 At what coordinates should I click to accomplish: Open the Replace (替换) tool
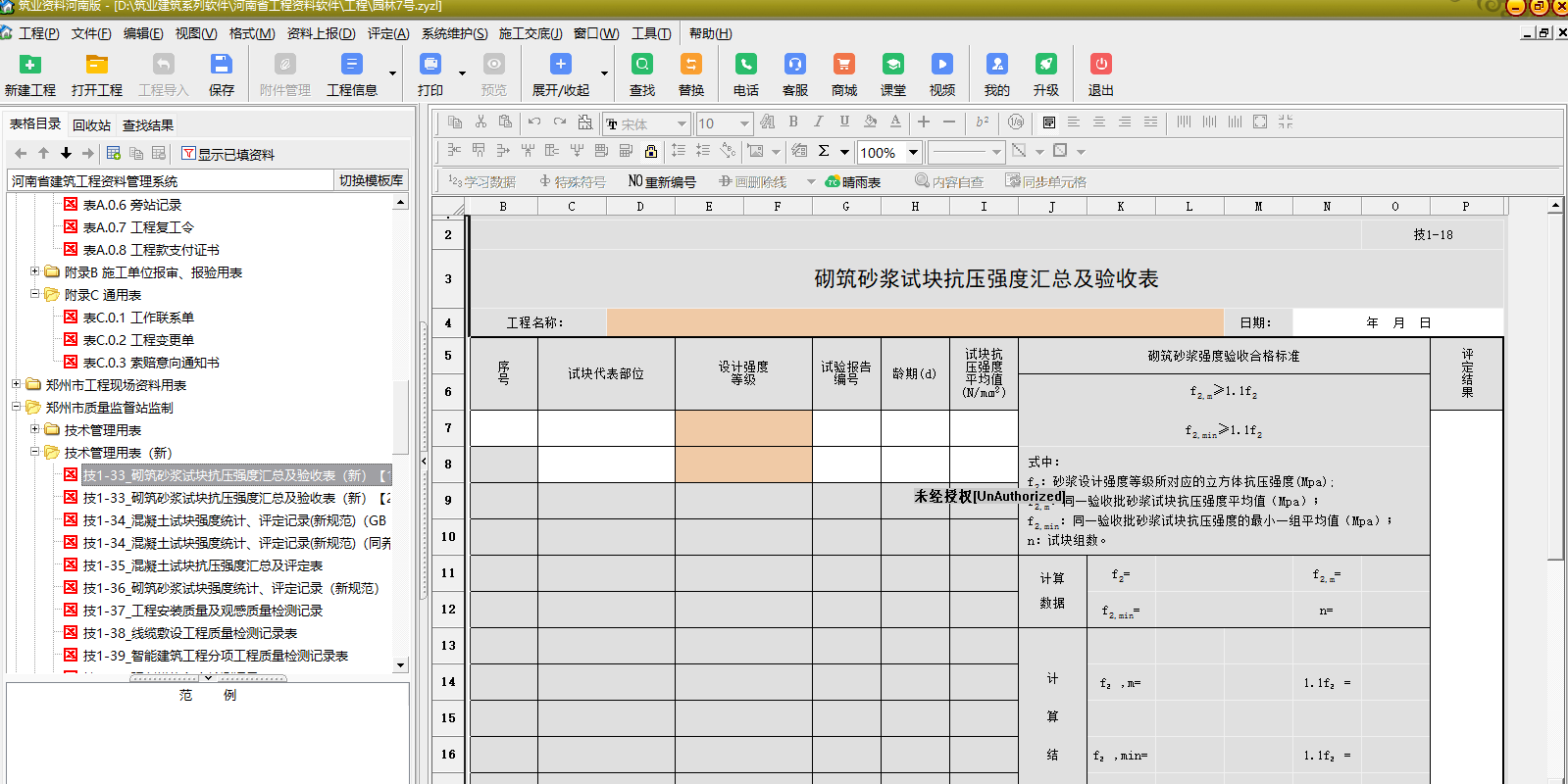tap(691, 66)
